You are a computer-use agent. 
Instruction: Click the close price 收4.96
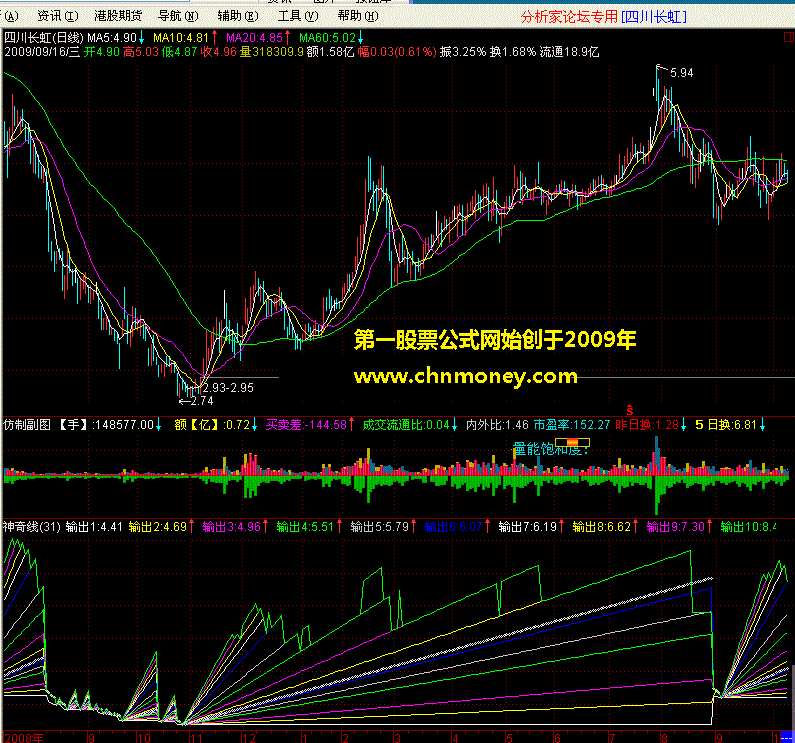(219, 52)
